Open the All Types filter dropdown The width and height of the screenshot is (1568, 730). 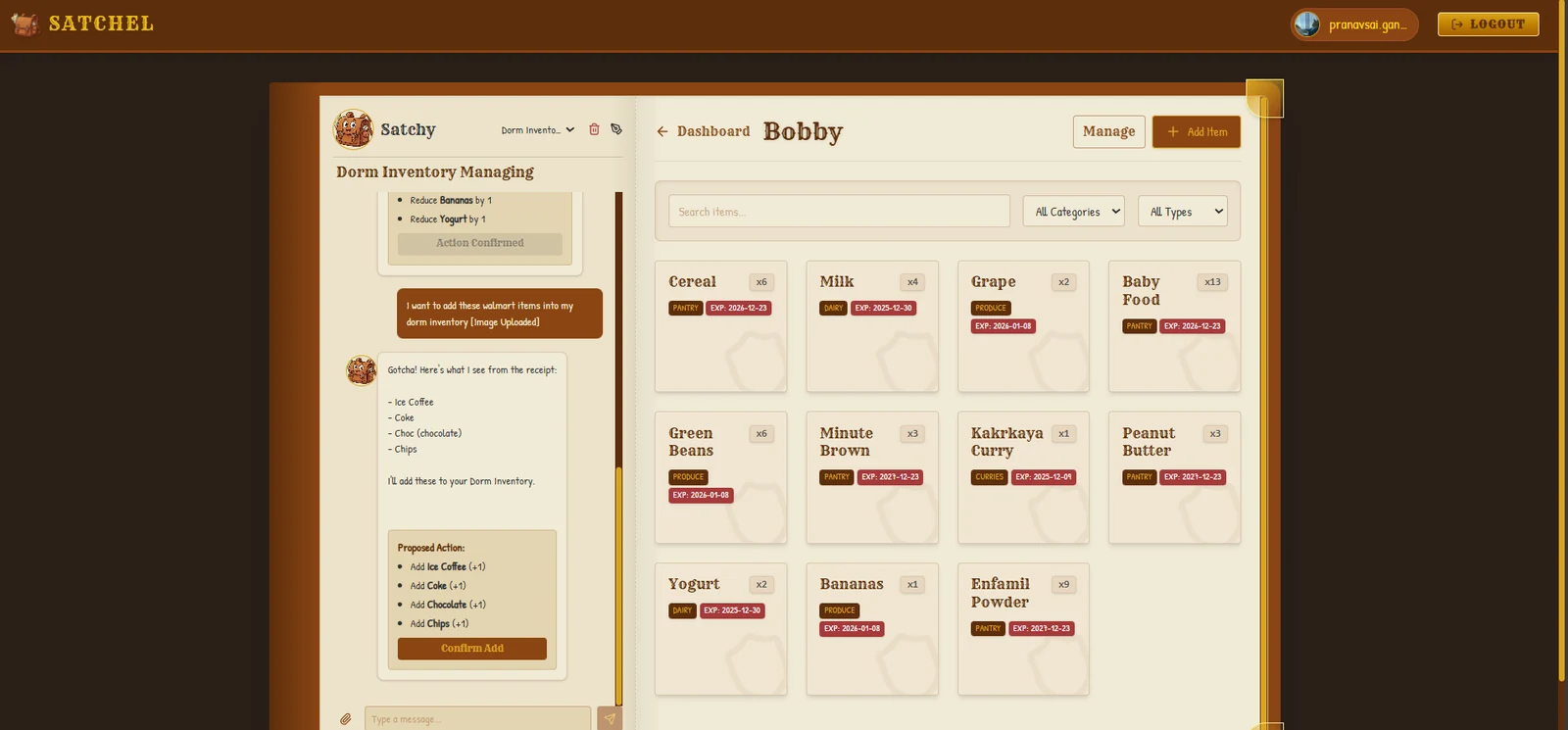pos(1183,212)
